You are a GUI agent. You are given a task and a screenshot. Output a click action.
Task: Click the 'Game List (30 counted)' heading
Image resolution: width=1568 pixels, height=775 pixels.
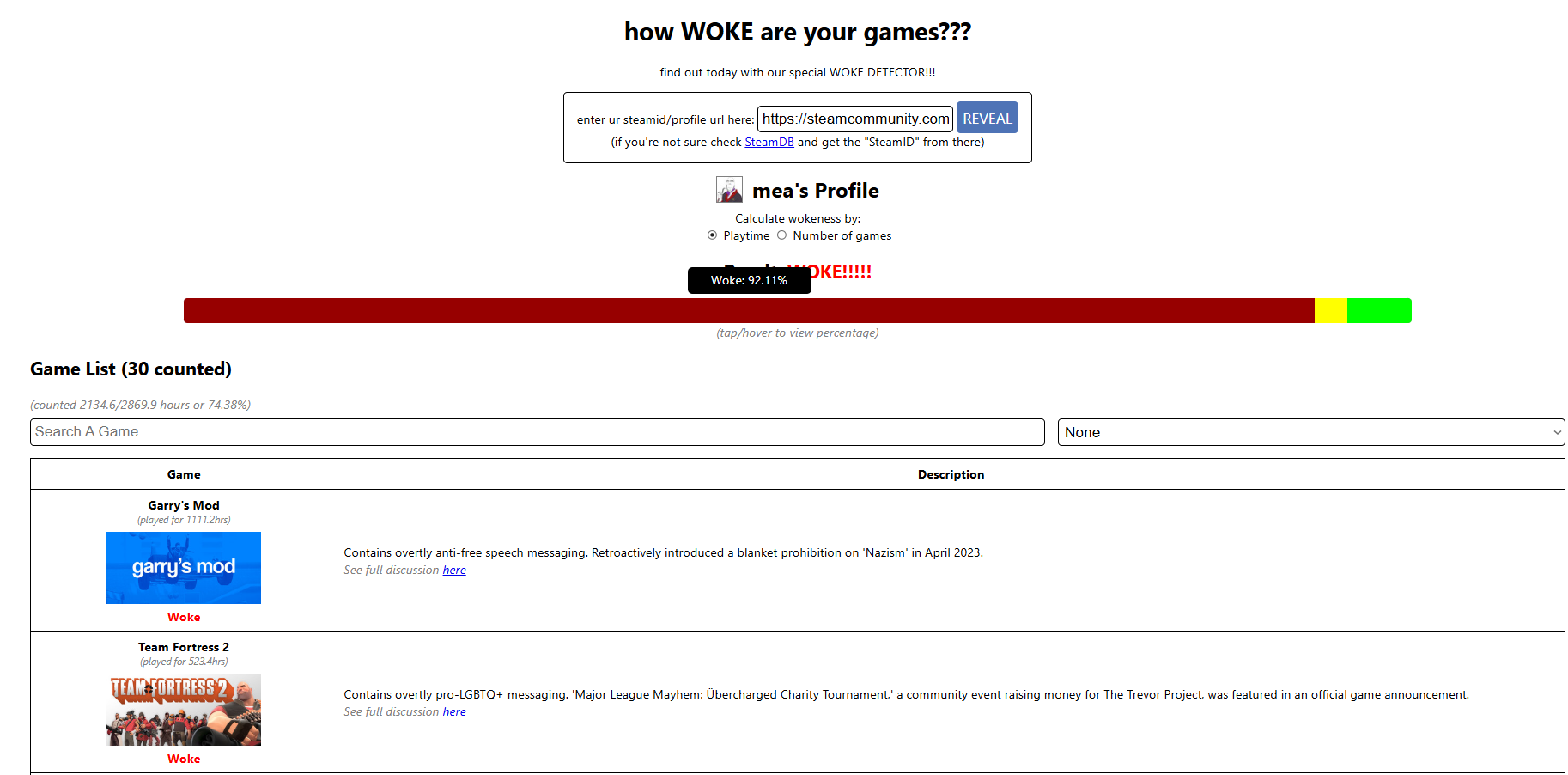pos(131,369)
